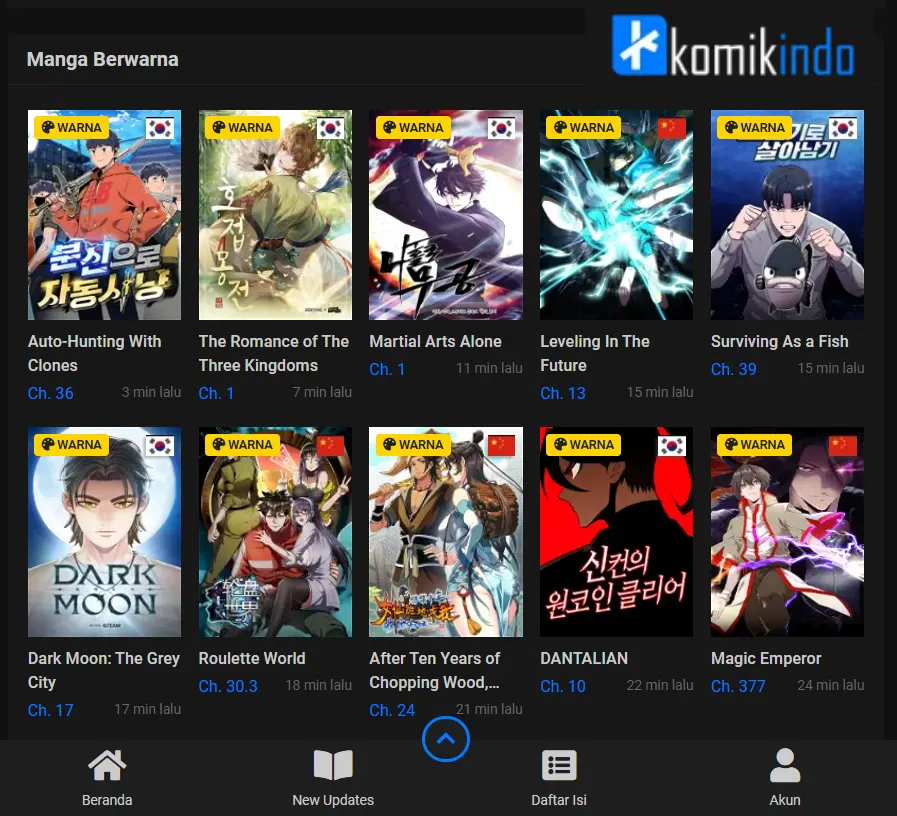897x816 pixels.
Task: Click Martial Arts Alone cover image
Action: coord(446,215)
